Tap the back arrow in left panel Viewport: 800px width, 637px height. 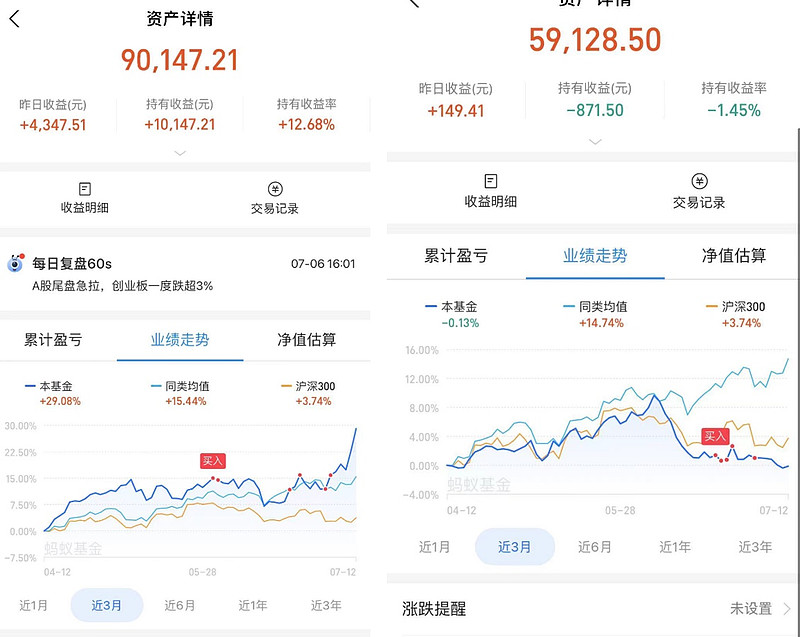pos(14,20)
